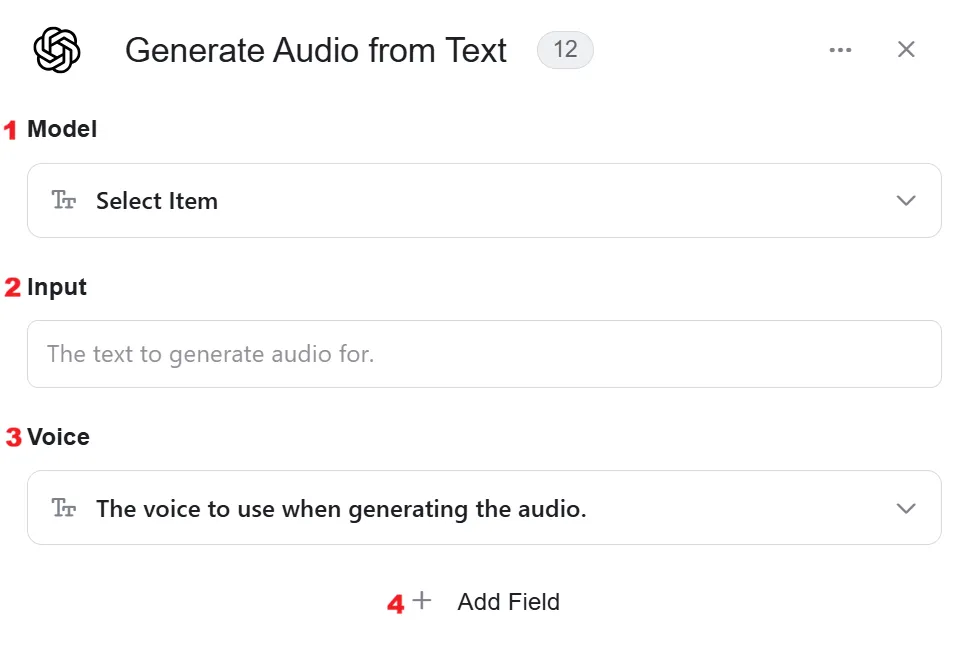Click the text-type icon in Model field
962x654 pixels.
coord(63,200)
